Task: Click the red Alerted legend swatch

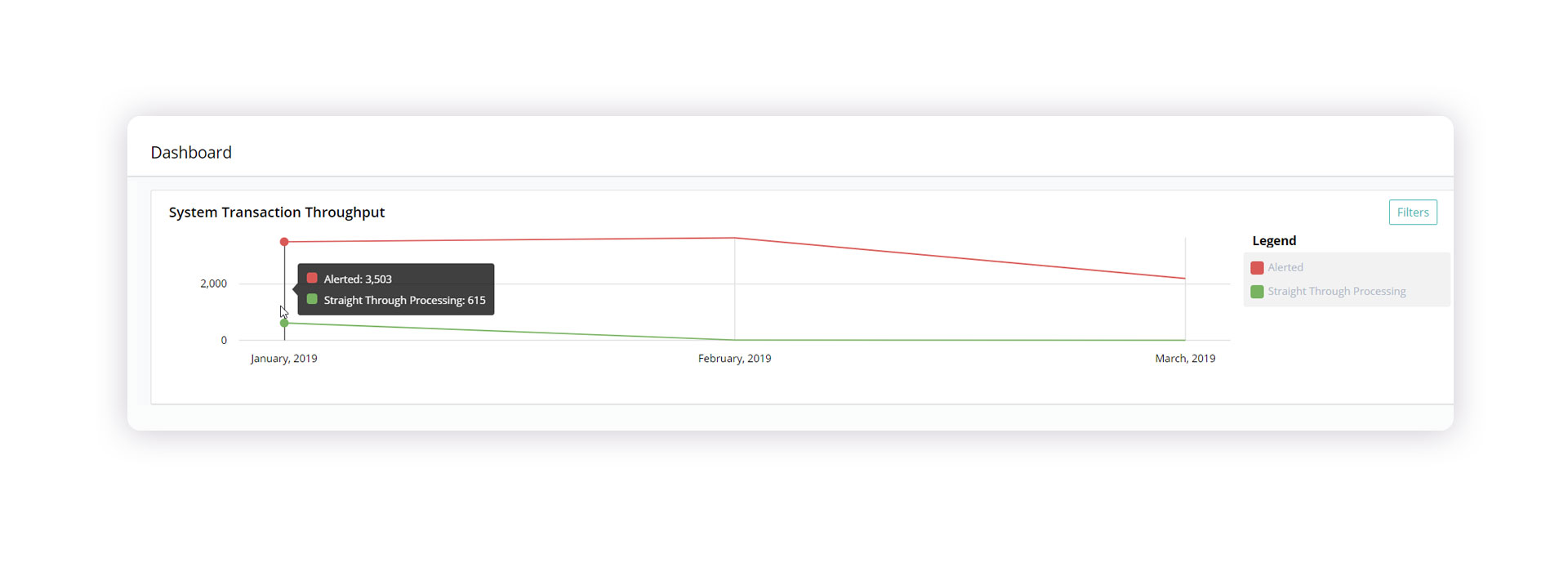Action: click(x=1257, y=268)
